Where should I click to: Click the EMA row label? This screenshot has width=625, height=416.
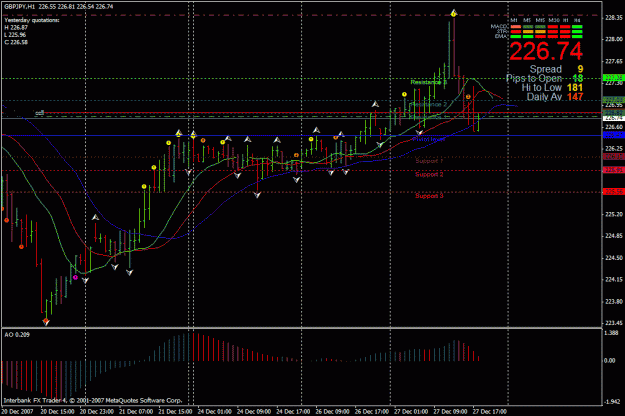501,36
